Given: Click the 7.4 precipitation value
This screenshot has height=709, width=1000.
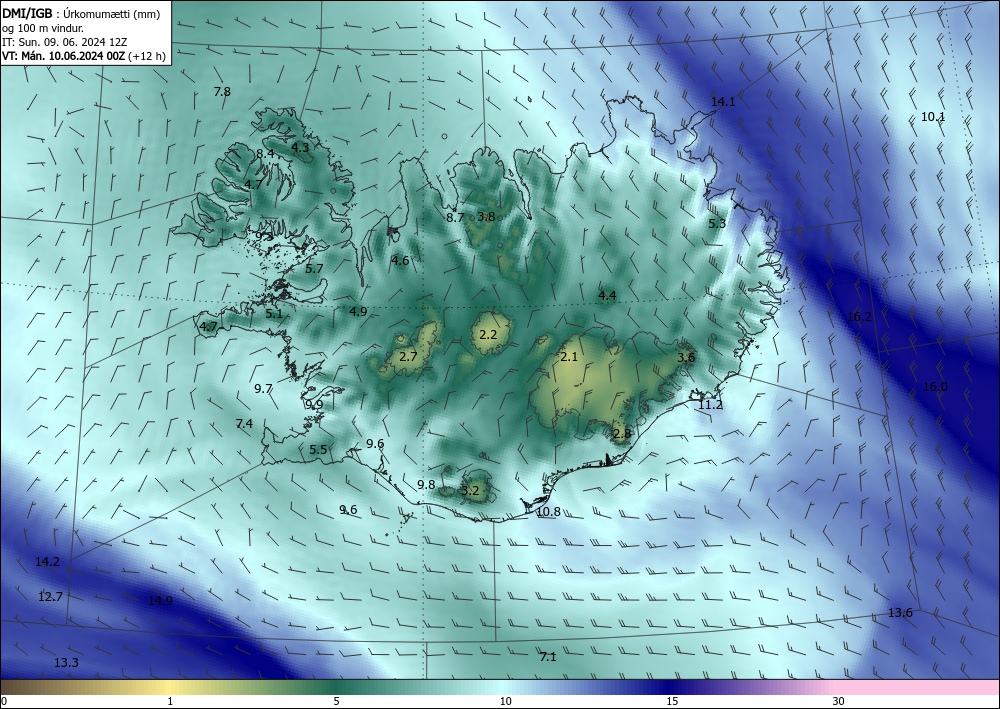Looking at the screenshot, I should pos(244,424).
